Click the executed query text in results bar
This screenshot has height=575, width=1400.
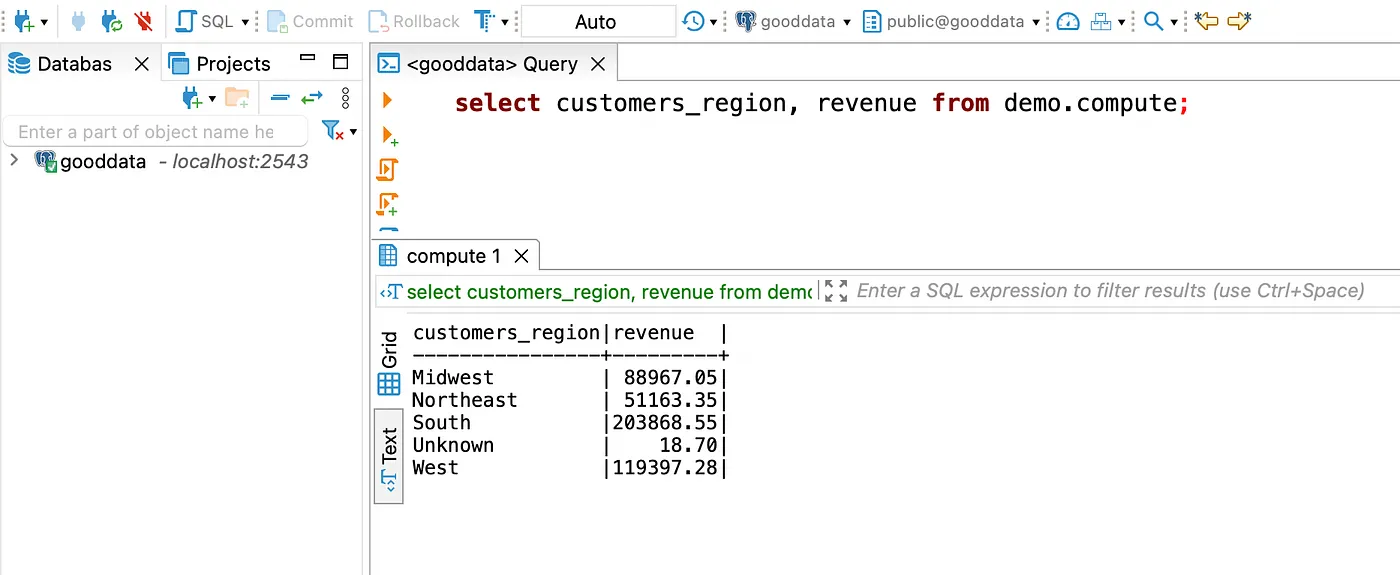(x=610, y=292)
